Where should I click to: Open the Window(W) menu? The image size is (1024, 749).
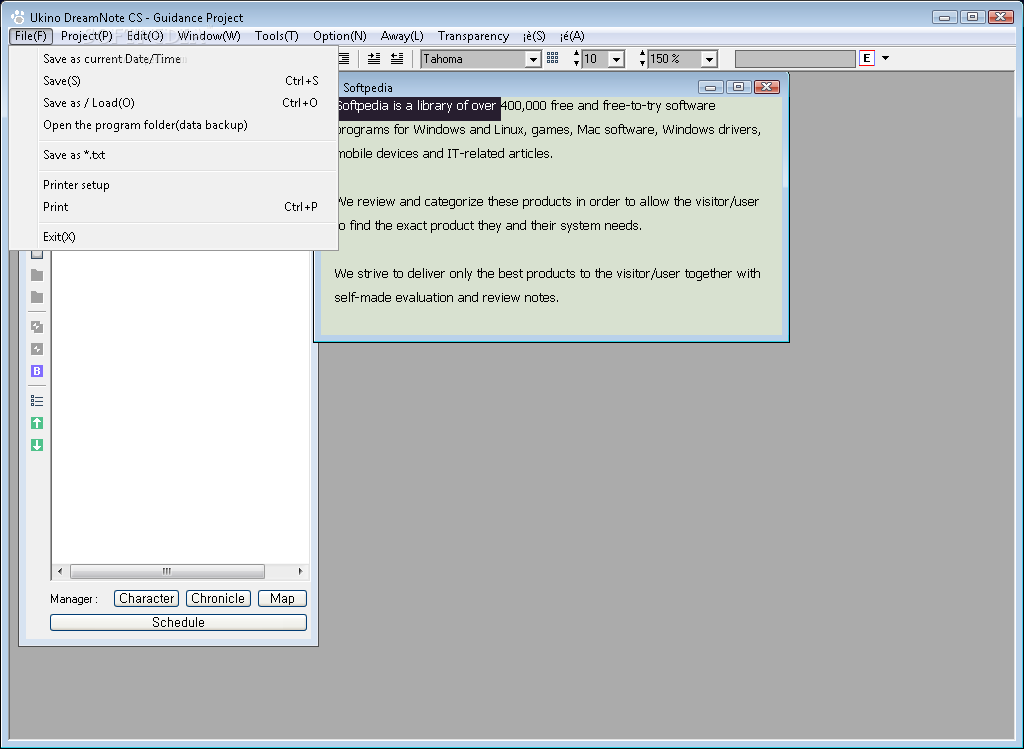[209, 36]
